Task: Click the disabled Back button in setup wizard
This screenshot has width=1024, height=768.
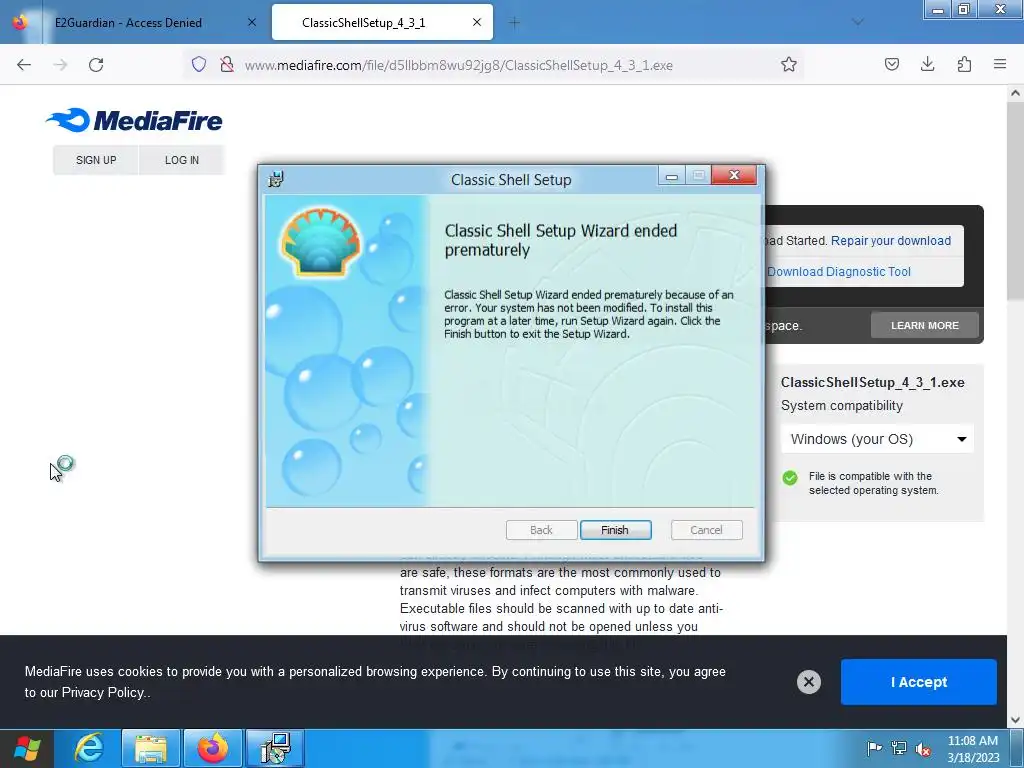Action: point(541,530)
